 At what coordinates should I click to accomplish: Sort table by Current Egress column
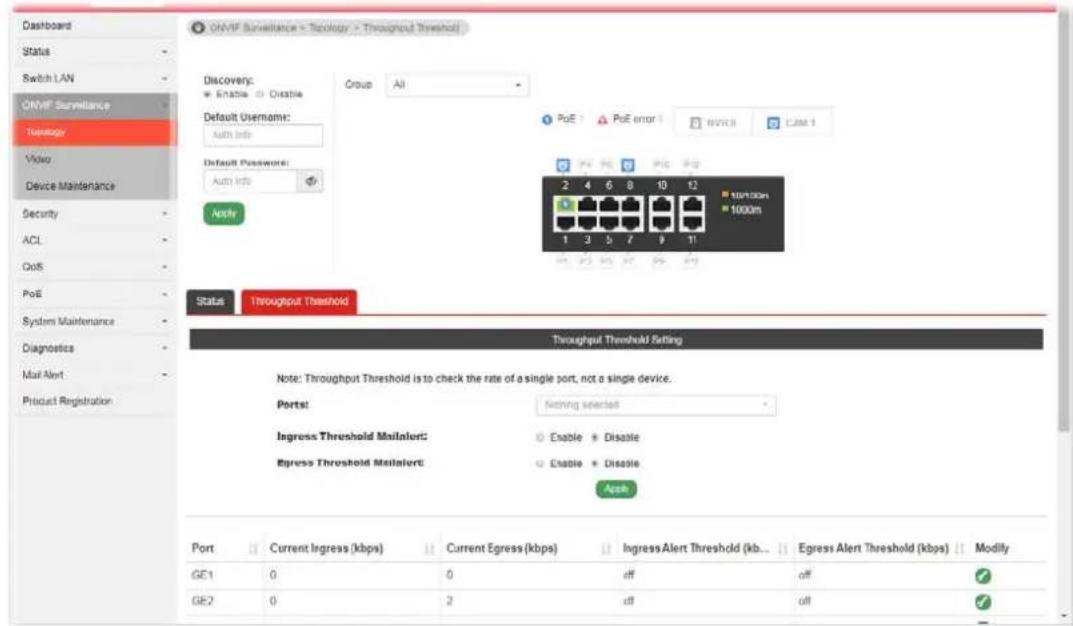[x=606, y=549]
